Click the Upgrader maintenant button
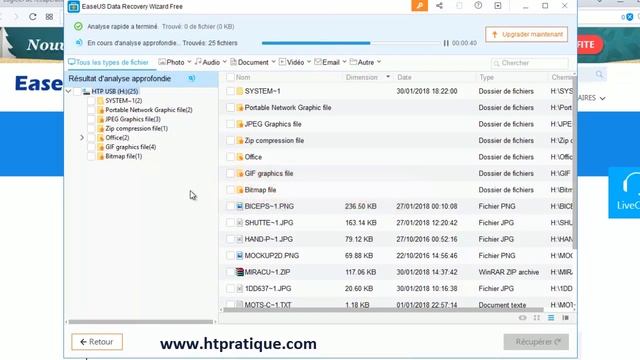640x360 pixels. coord(527,34)
